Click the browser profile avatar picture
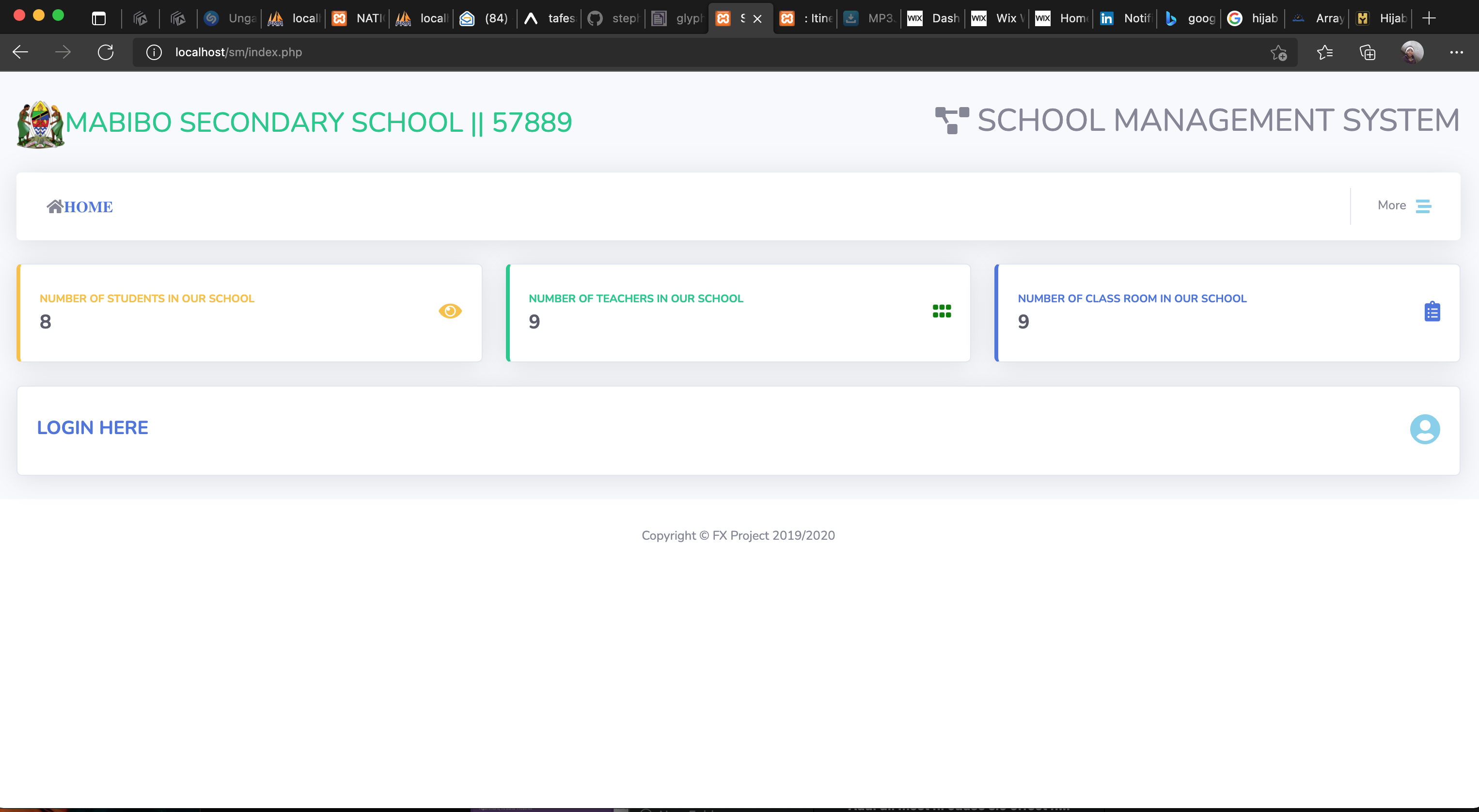Viewport: 1479px width, 812px height. tap(1412, 52)
